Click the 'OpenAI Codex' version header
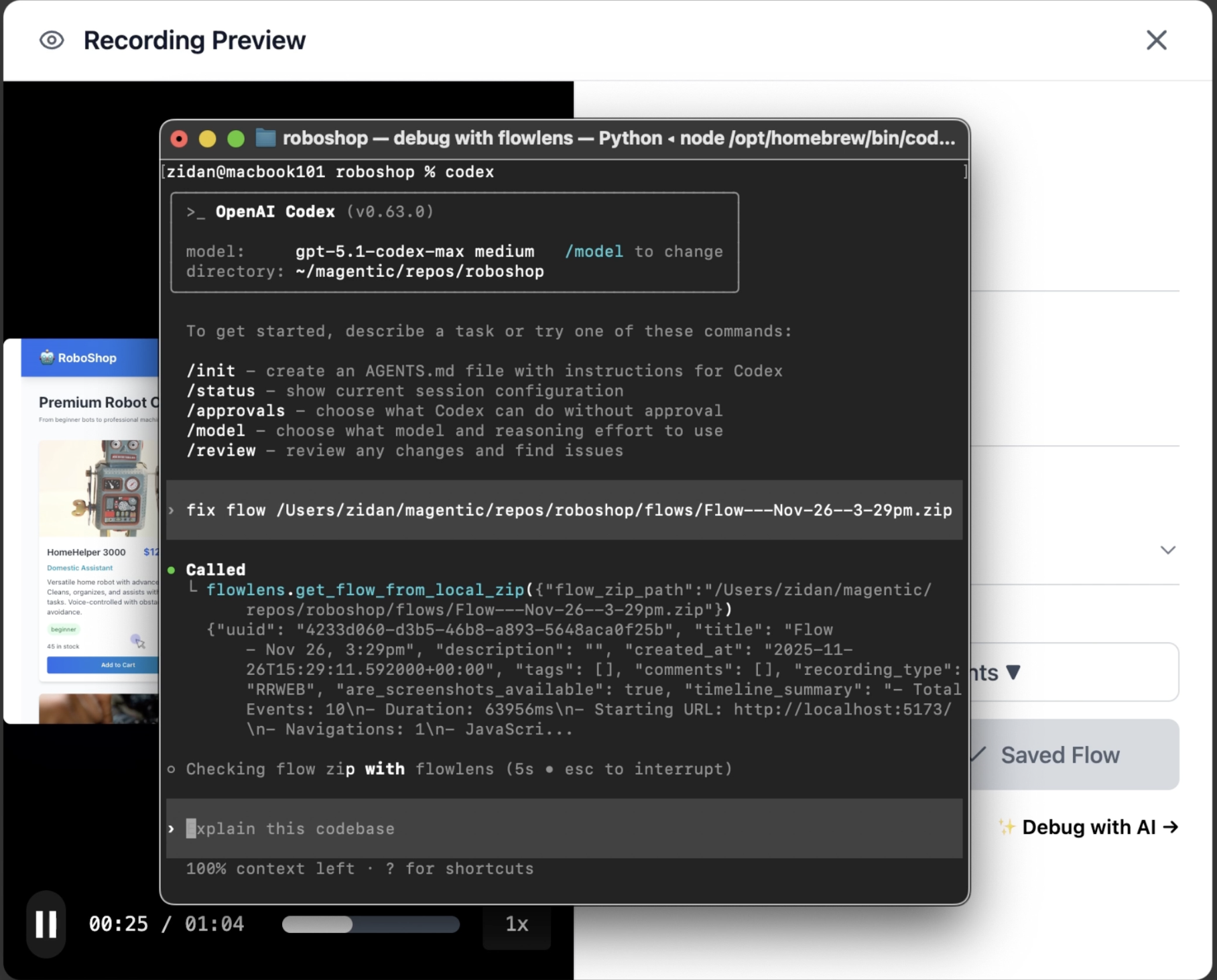 (310, 212)
